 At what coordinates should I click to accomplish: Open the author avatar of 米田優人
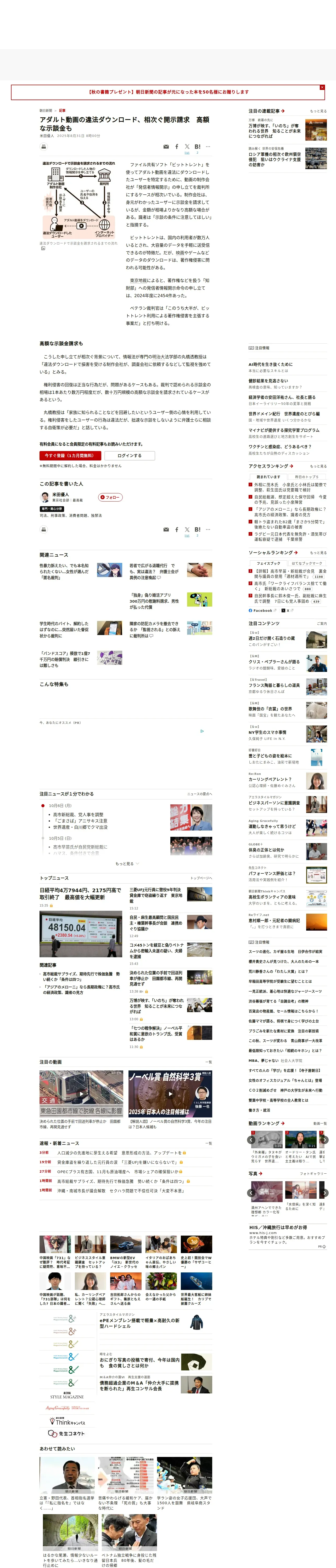45,497
